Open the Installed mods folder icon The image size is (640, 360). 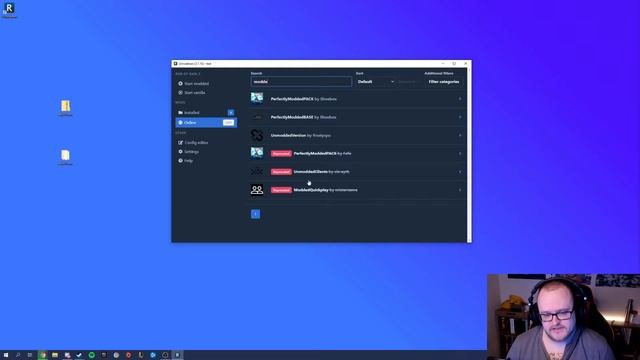click(180, 113)
